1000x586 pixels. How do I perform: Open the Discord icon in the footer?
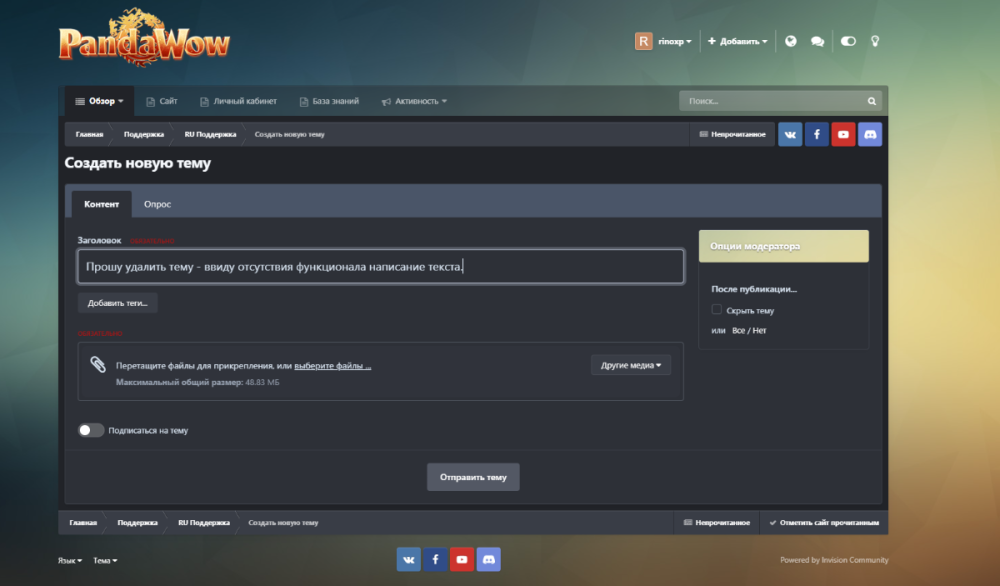click(488, 560)
